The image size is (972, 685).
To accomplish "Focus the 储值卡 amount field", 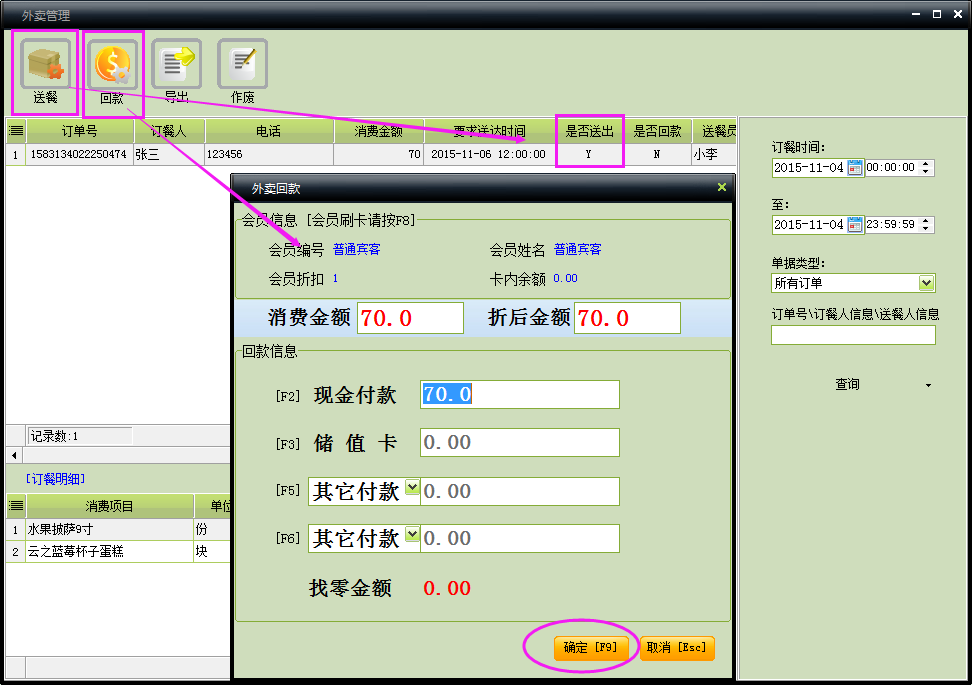I will (x=519, y=443).
